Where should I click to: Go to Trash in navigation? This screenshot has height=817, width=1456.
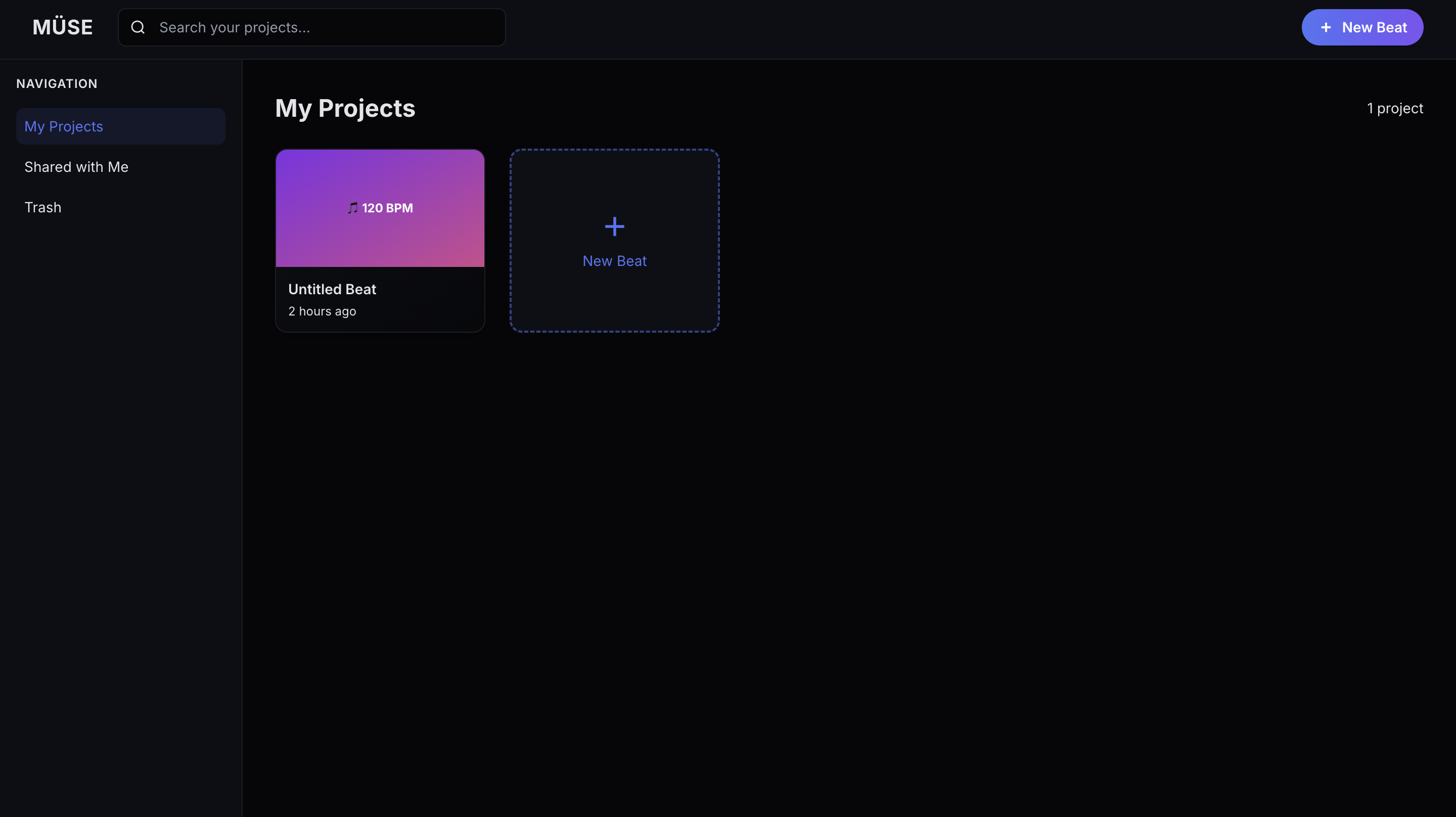click(x=43, y=207)
